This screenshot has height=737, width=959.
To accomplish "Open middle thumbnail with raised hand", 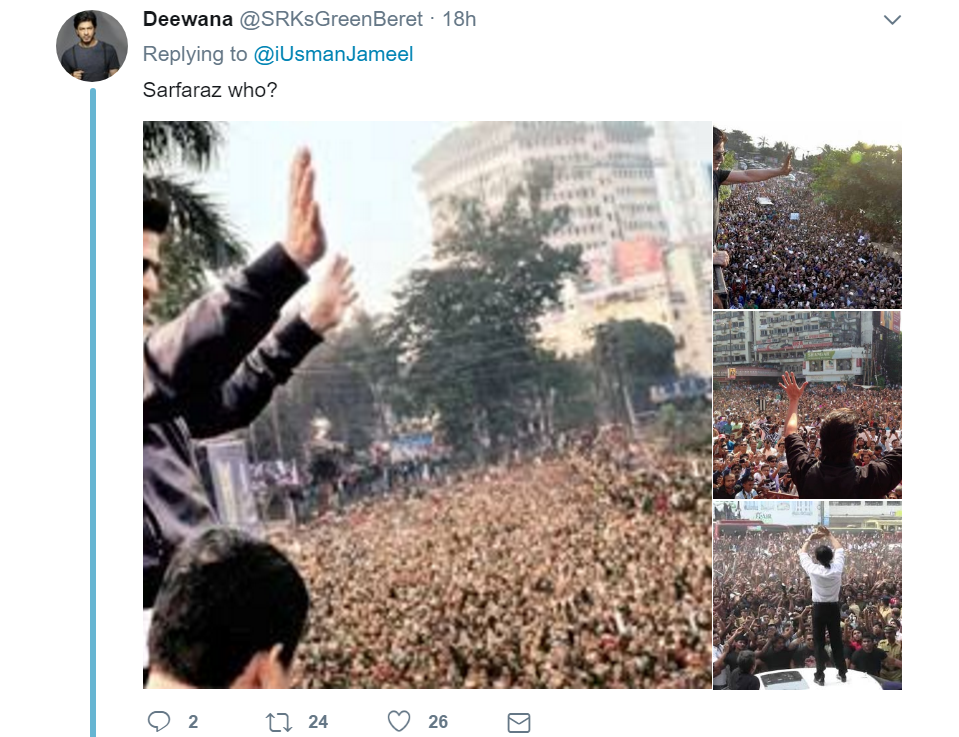I will coord(807,405).
